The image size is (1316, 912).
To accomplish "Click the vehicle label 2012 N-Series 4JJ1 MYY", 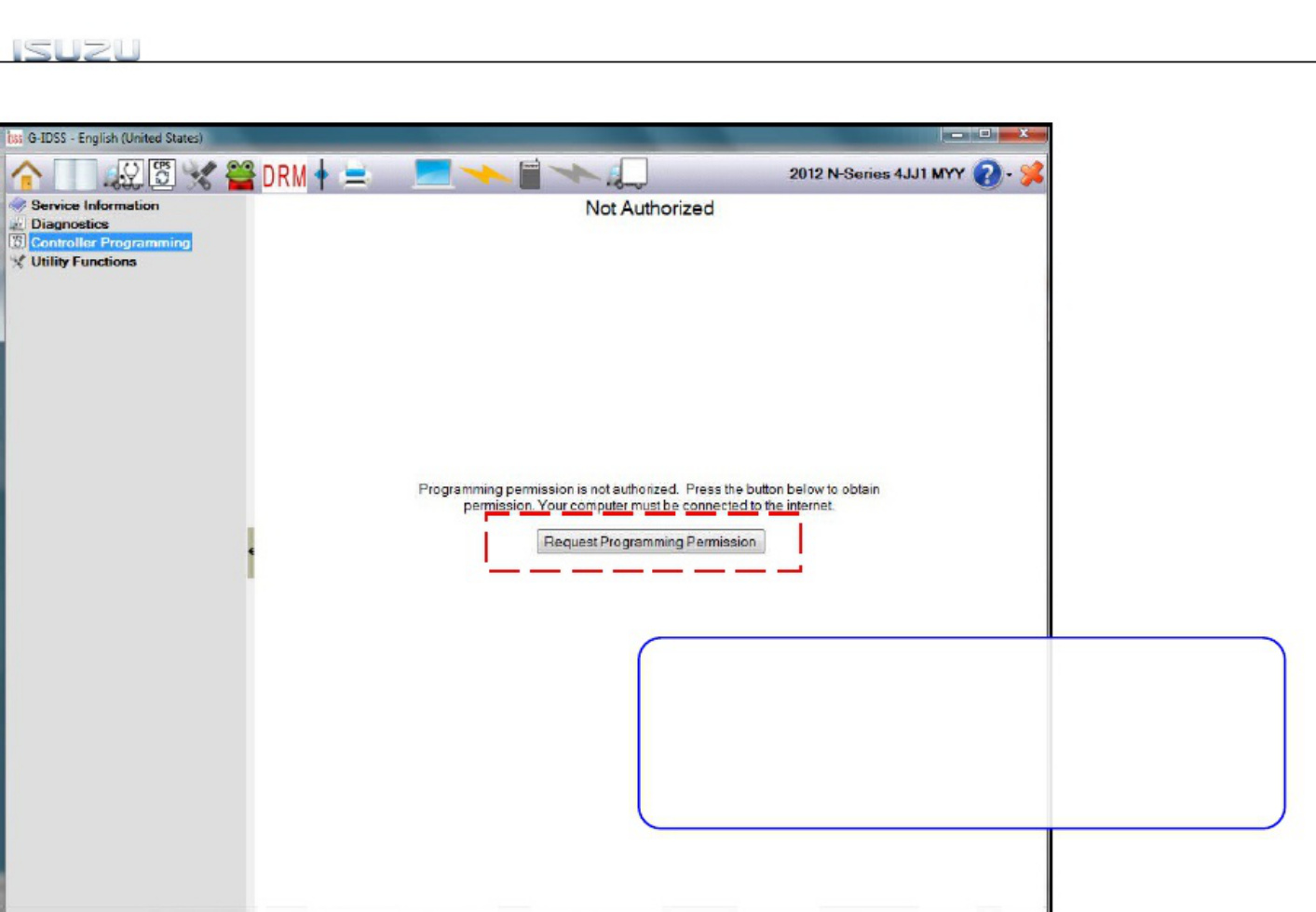I will [x=876, y=174].
